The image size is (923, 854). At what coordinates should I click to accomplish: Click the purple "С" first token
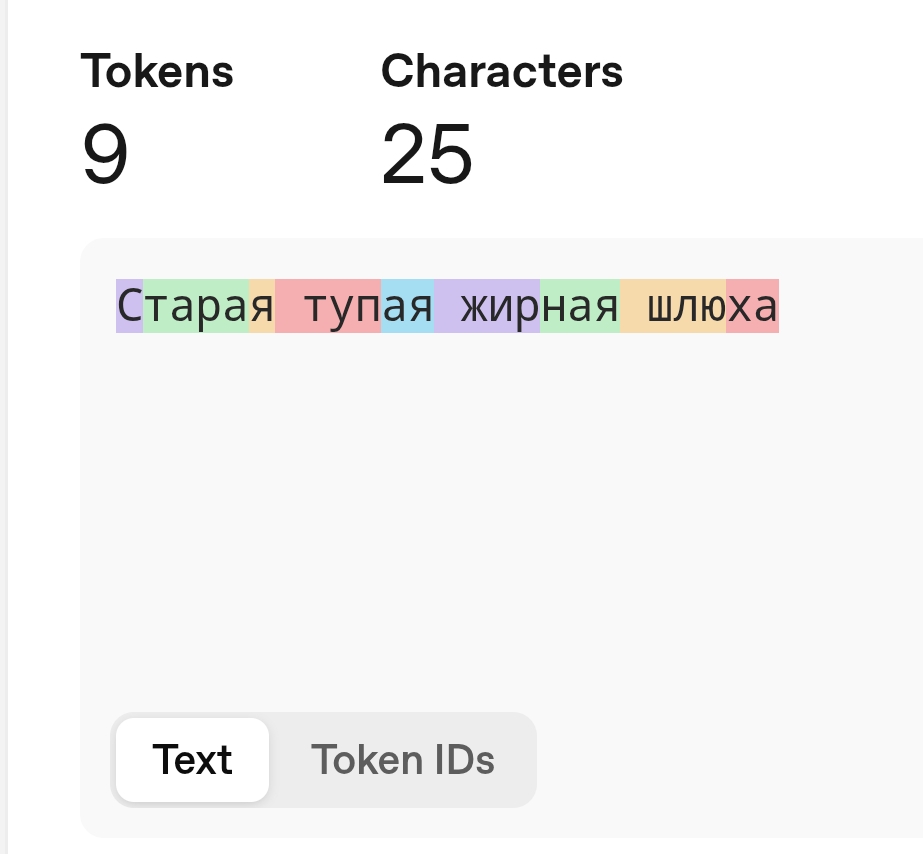(x=129, y=306)
